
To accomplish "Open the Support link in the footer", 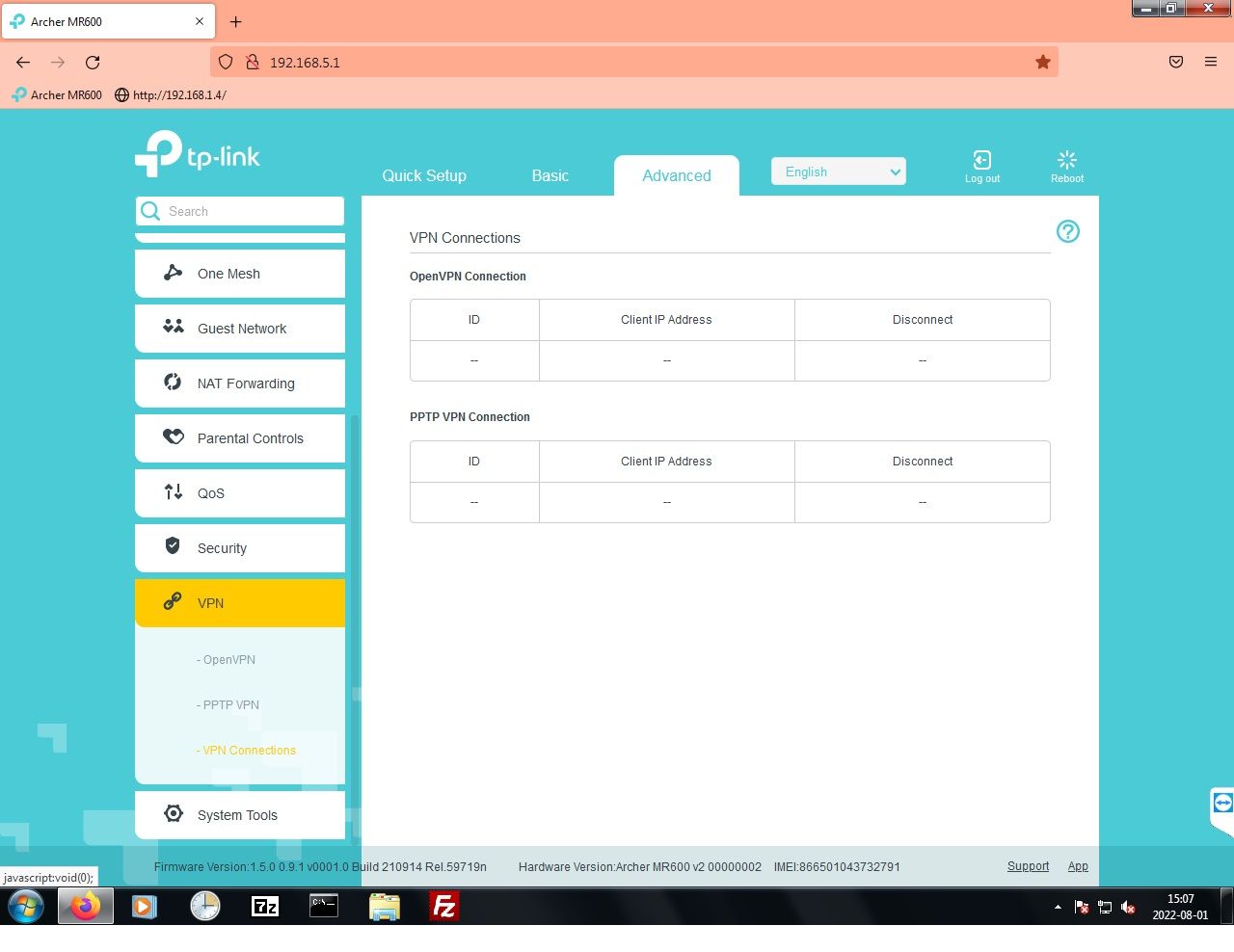I will pyautogui.click(x=1028, y=865).
